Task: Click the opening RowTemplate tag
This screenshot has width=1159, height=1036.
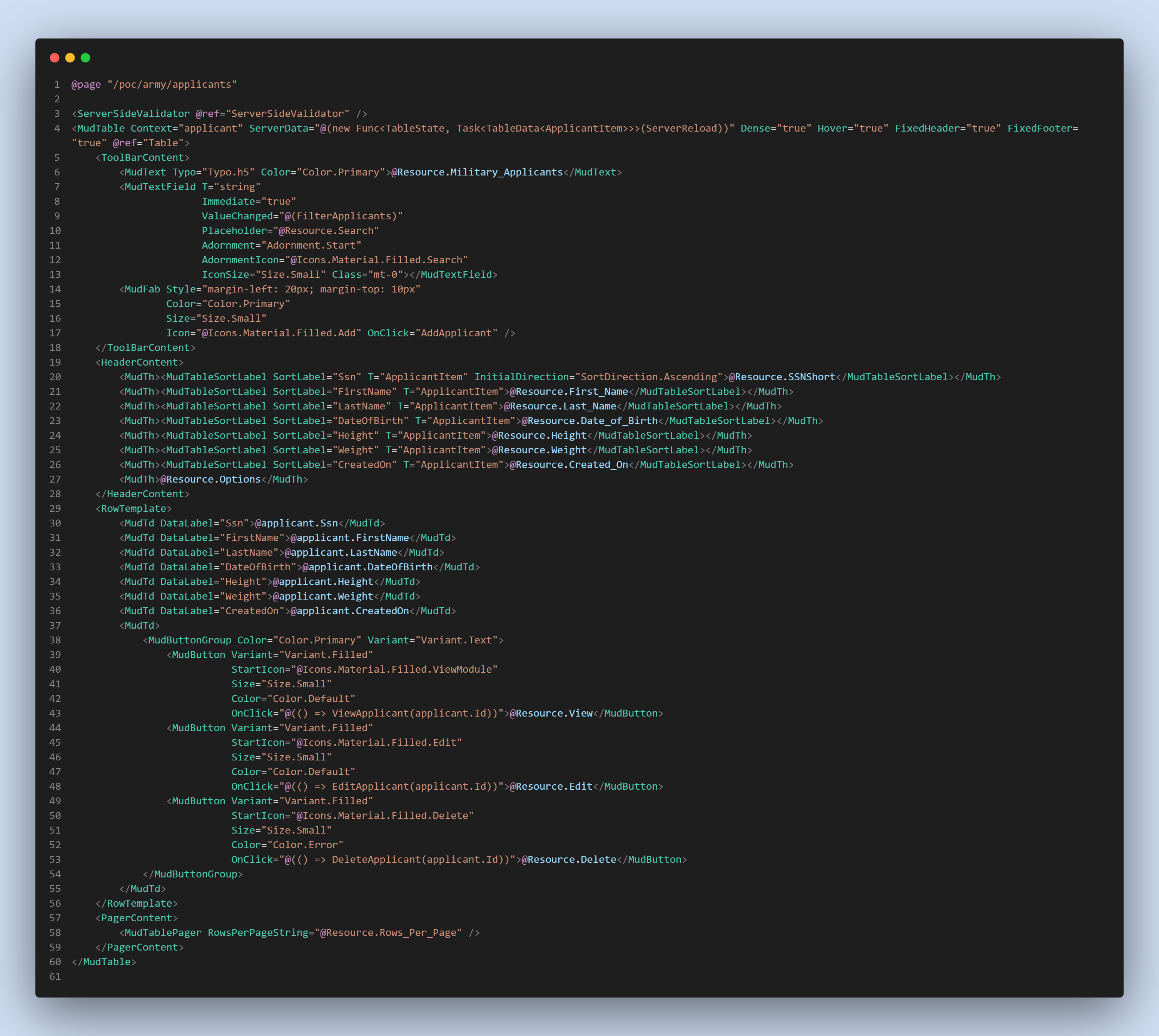Action: (133, 508)
